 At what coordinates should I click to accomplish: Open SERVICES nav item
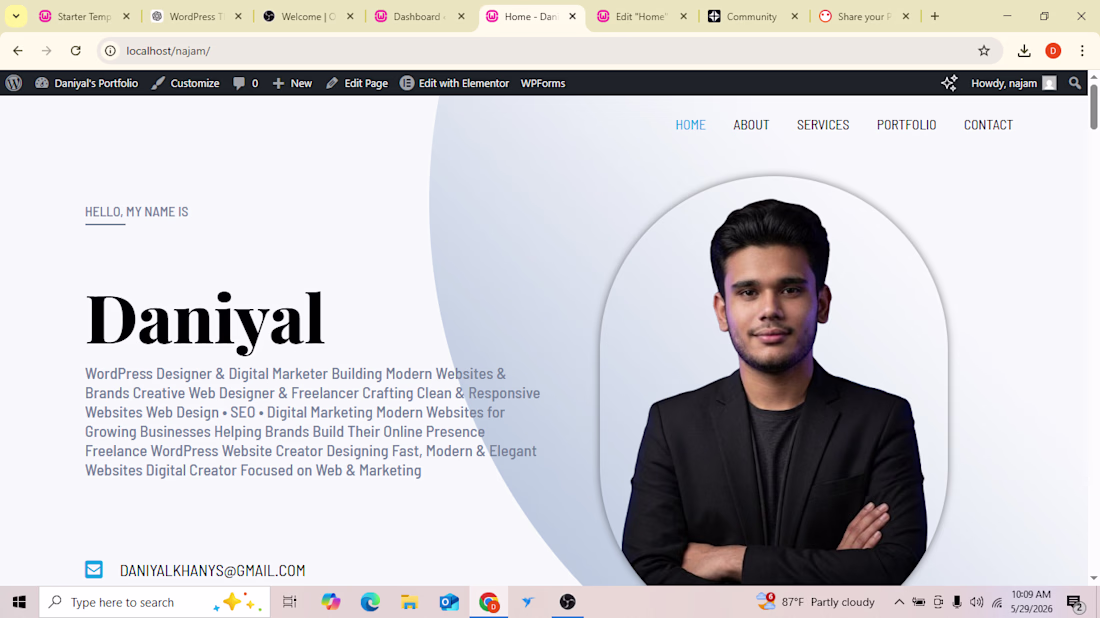click(823, 125)
